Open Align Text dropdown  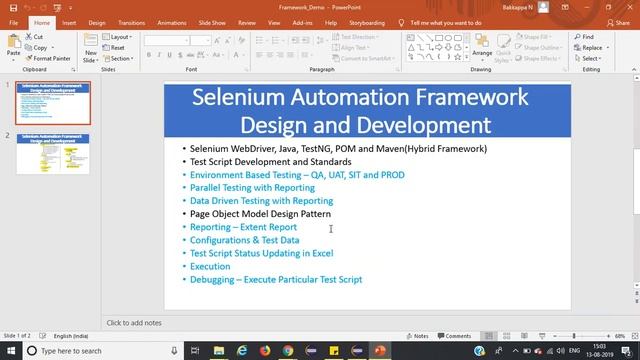pos(351,48)
